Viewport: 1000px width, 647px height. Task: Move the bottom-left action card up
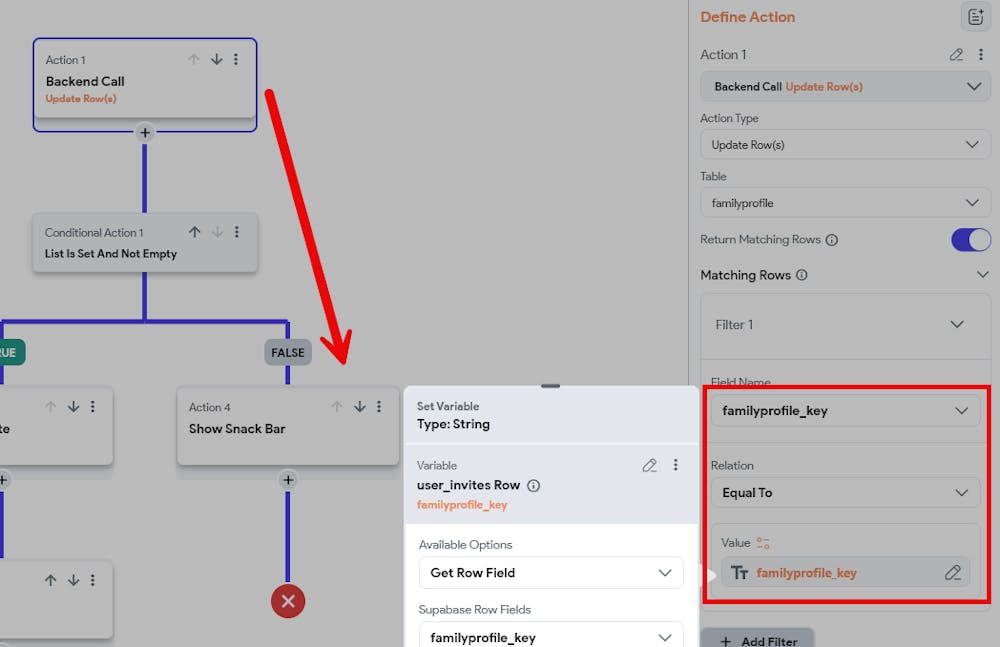click(51, 580)
